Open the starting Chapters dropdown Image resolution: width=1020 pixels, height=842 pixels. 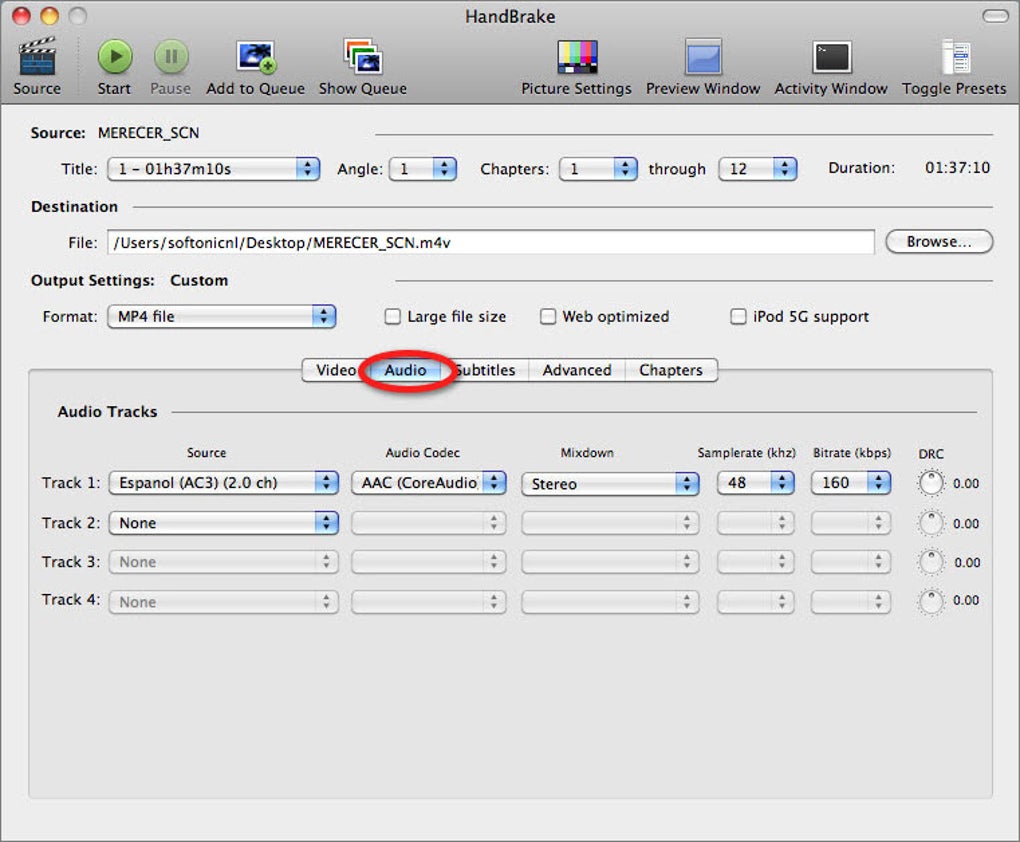tap(598, 169)
